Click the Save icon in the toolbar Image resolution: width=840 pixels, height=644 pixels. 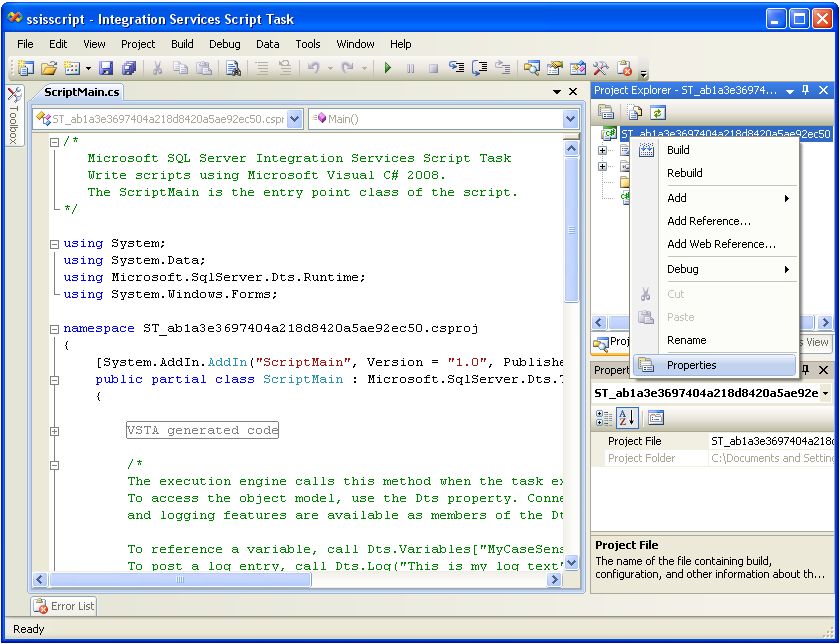pyautogui.click(x=105, y=68)
